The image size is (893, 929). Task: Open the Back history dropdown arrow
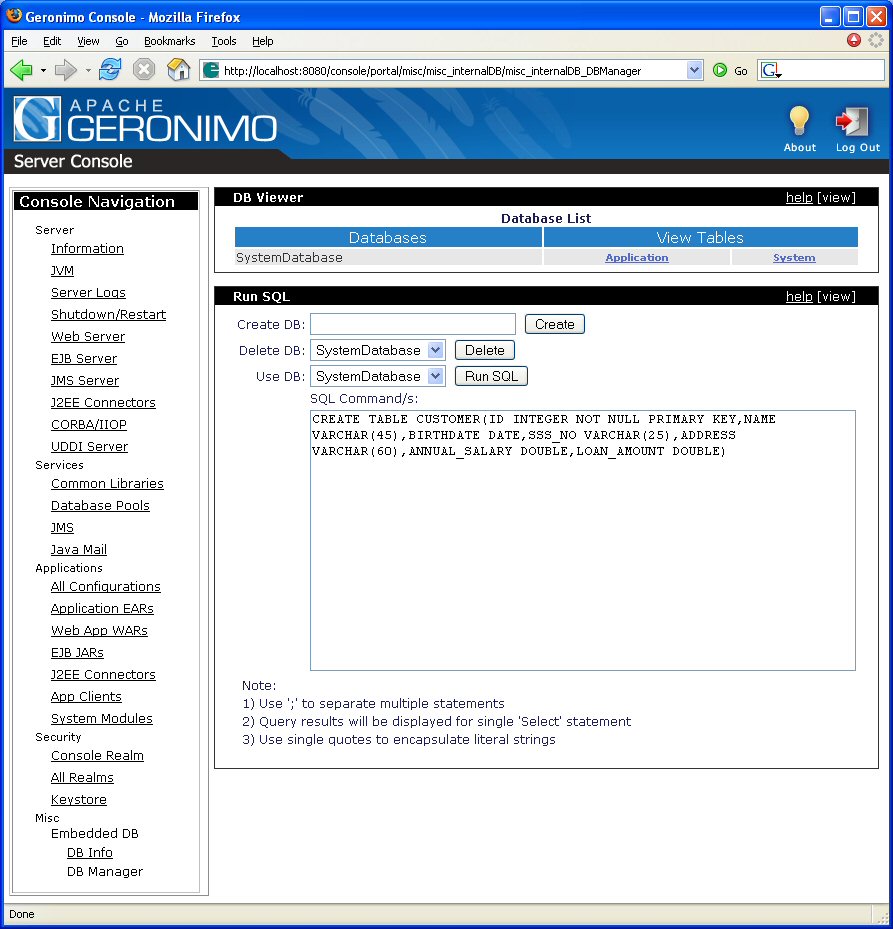pos(43,71)
